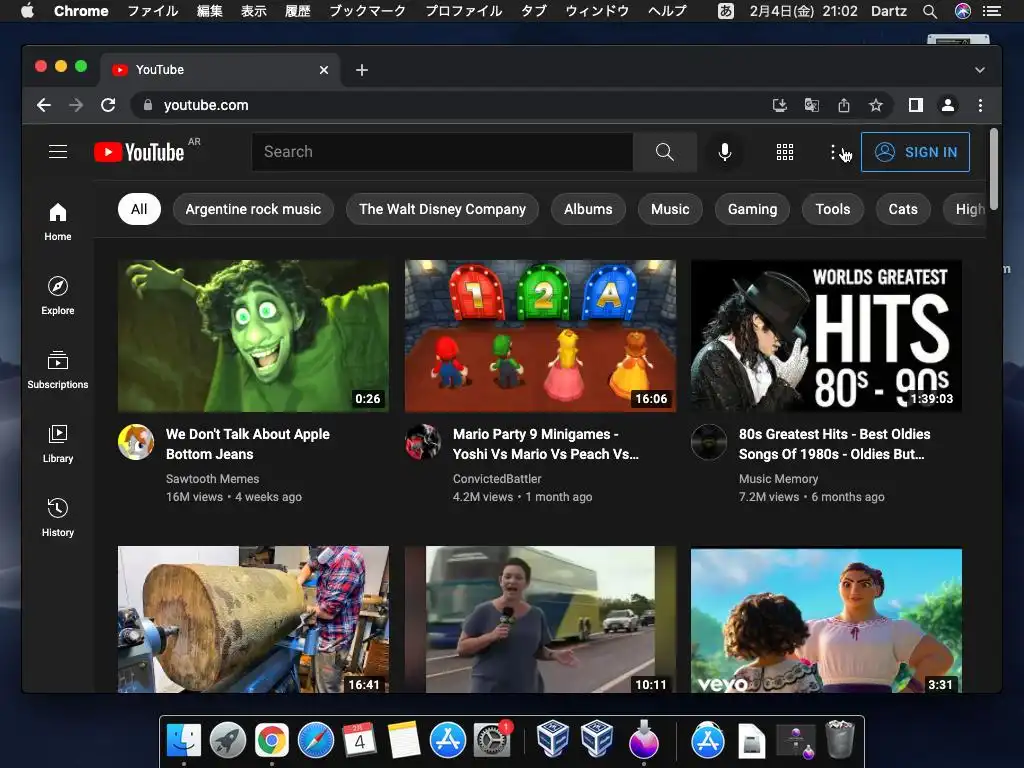Open the vevo 3:31 video thumbnail

[x=826, y=619]
